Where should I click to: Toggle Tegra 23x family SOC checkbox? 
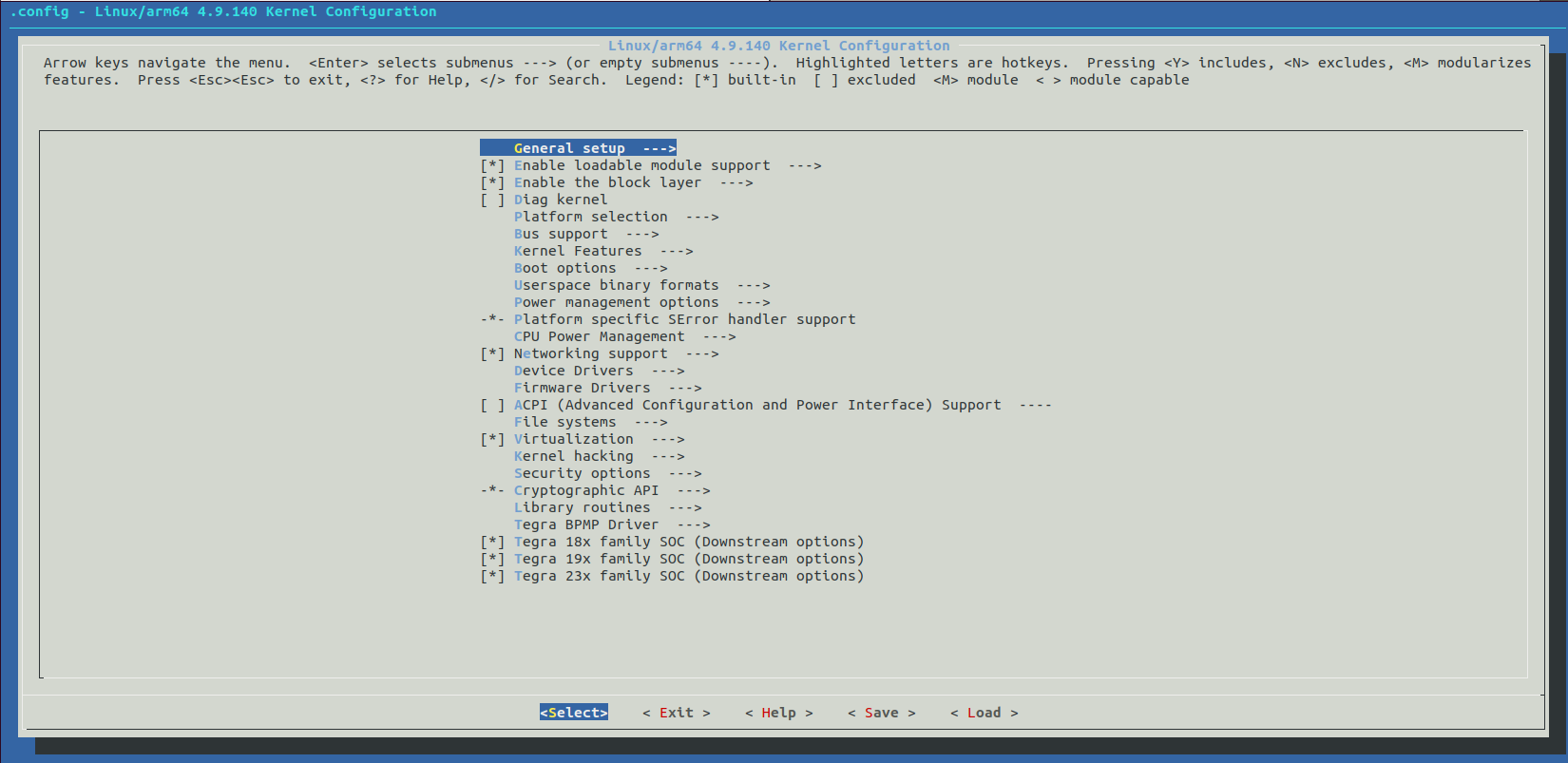point(492,576)
